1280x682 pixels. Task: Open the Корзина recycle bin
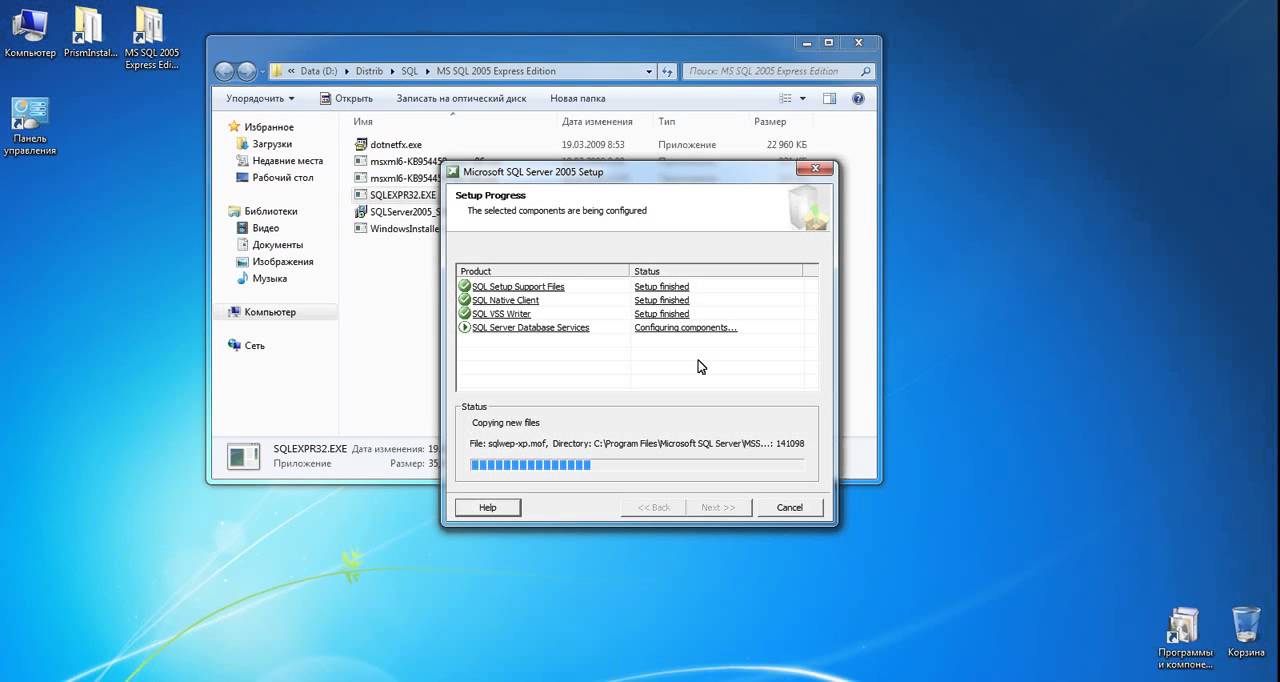click(x=1246, y=632)
